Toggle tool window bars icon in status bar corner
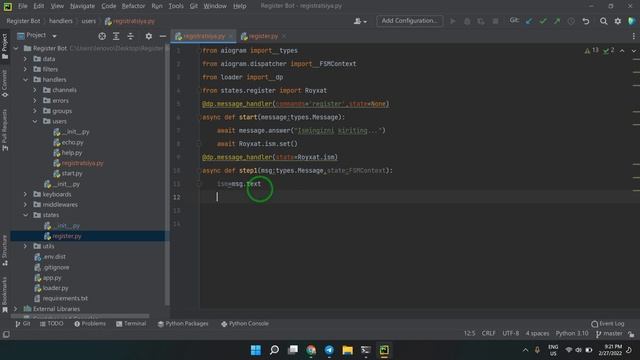The height and width of the screenshot is (360, 640). [6, 334]
